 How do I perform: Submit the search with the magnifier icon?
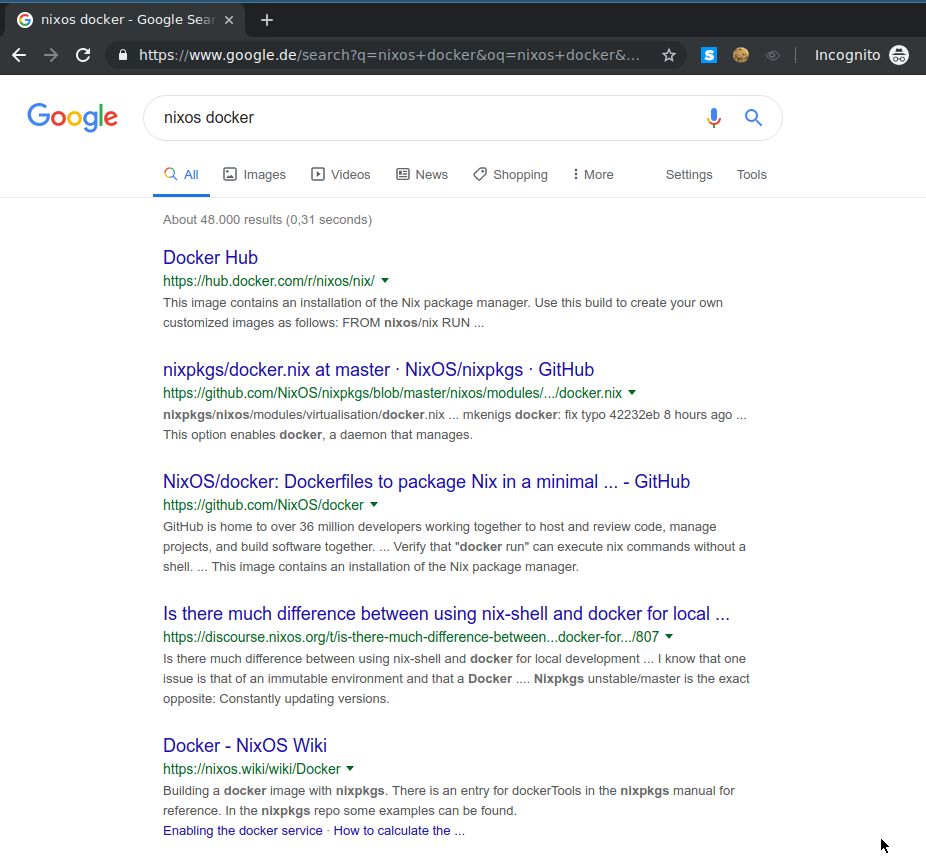(x=753, y=118)
